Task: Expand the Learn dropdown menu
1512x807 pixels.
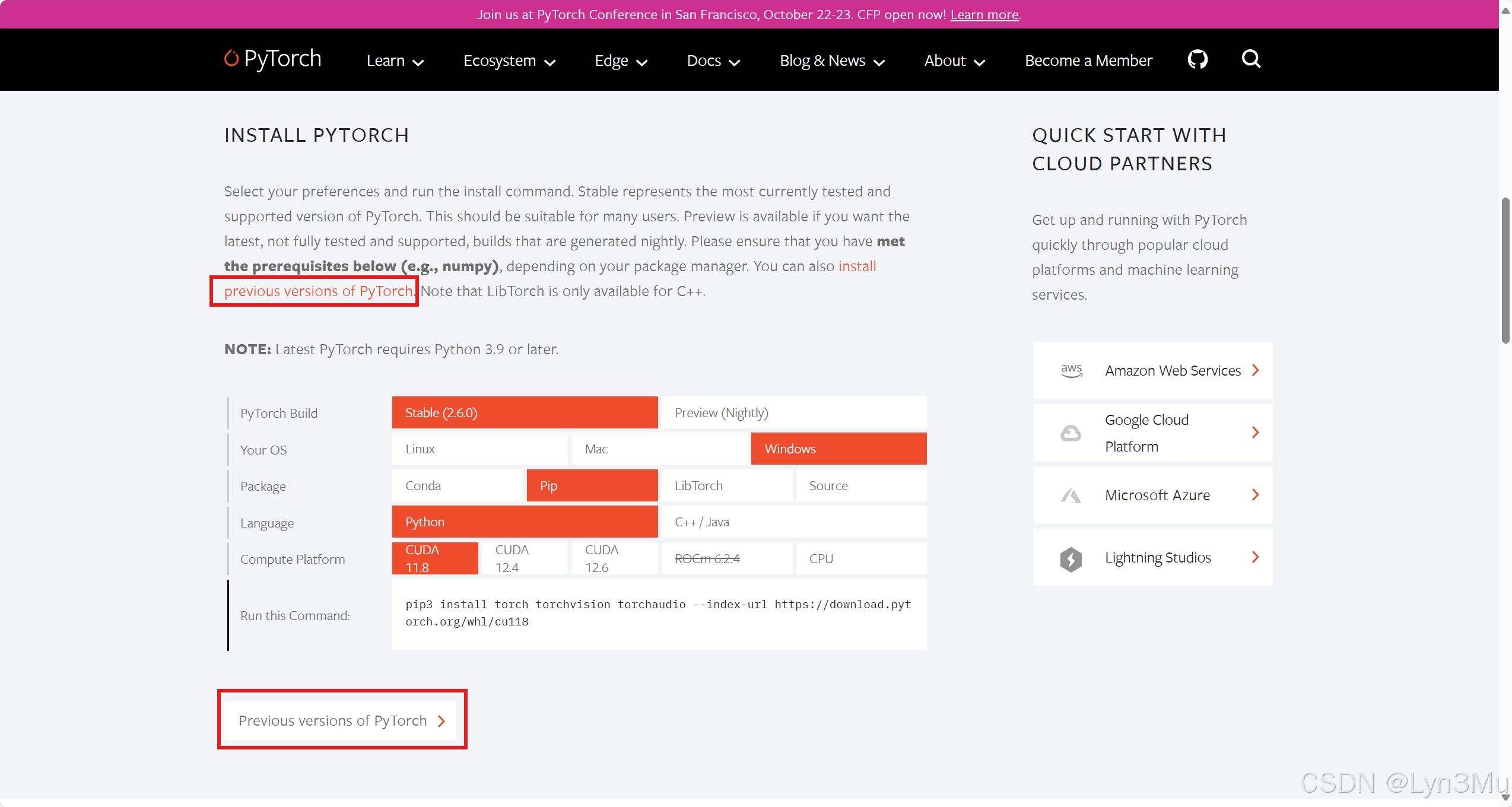Action: (395, 61)
